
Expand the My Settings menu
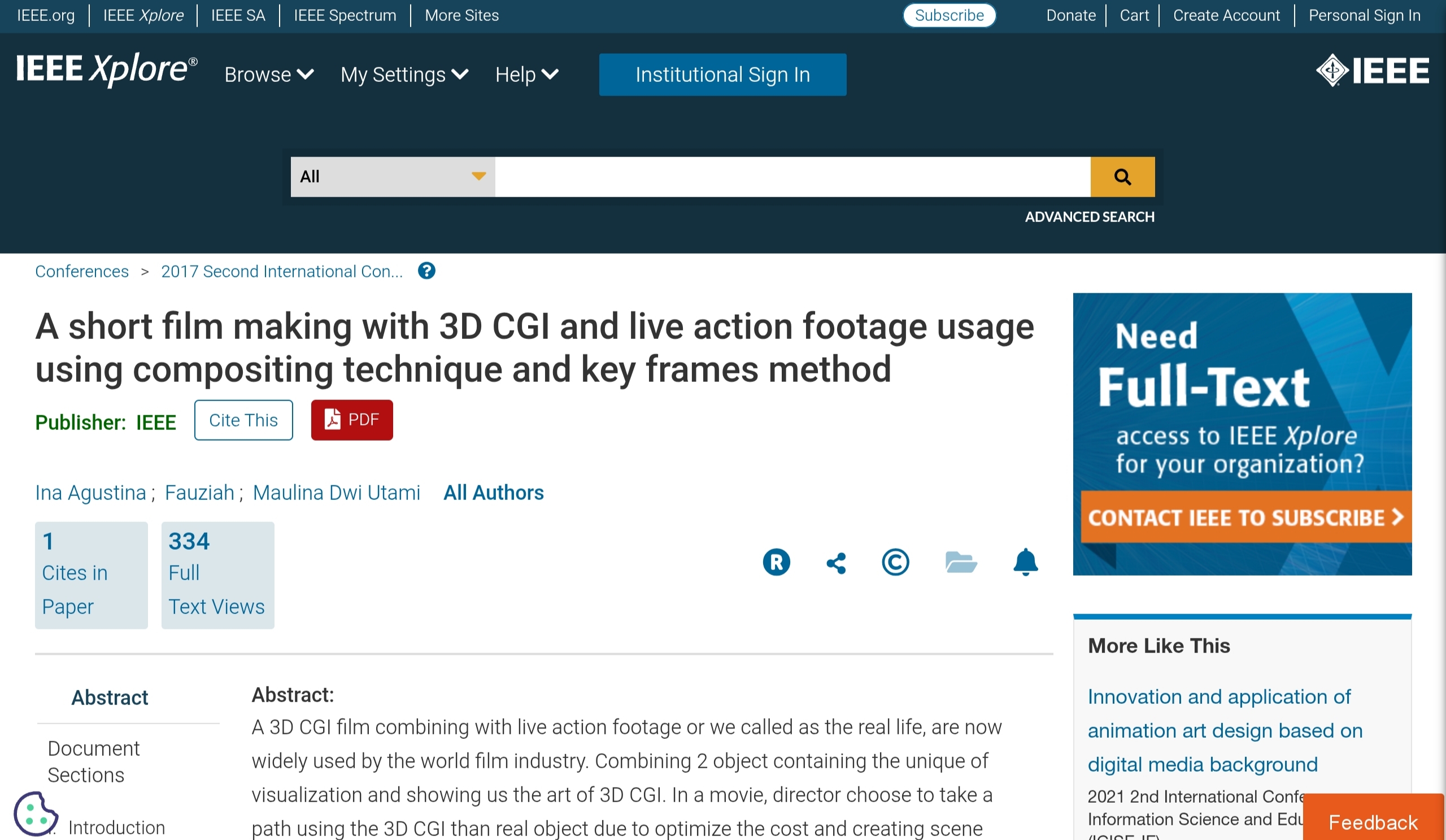(x=404, y=75)
